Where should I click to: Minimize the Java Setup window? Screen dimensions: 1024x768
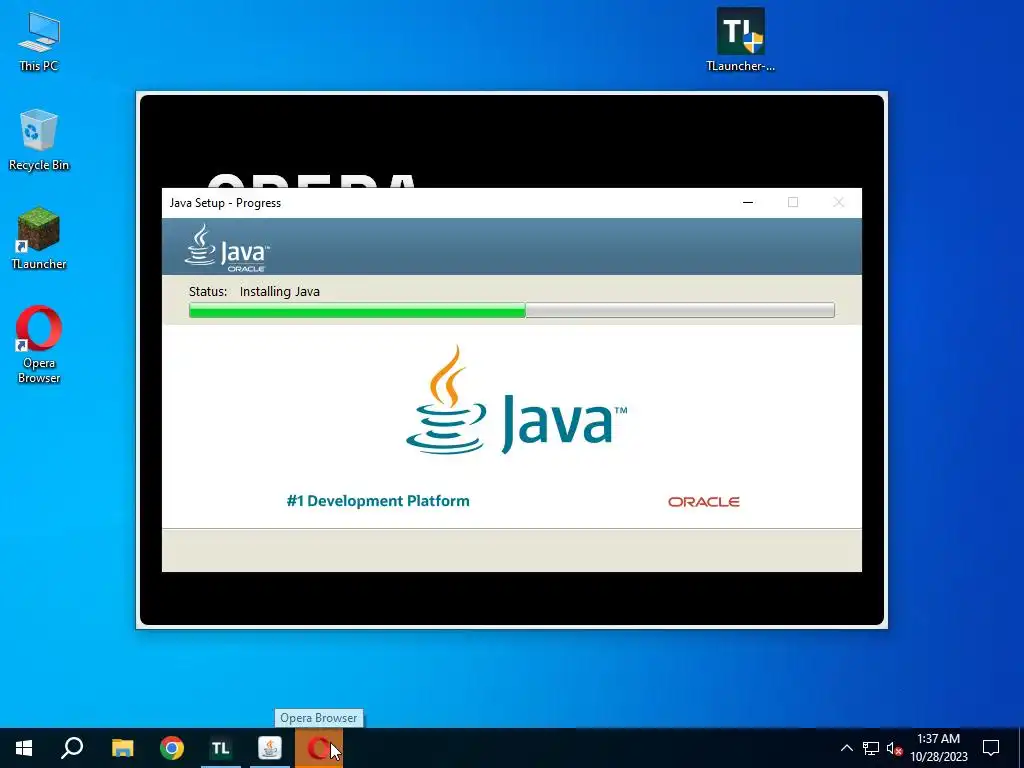(x=748, y=202)
